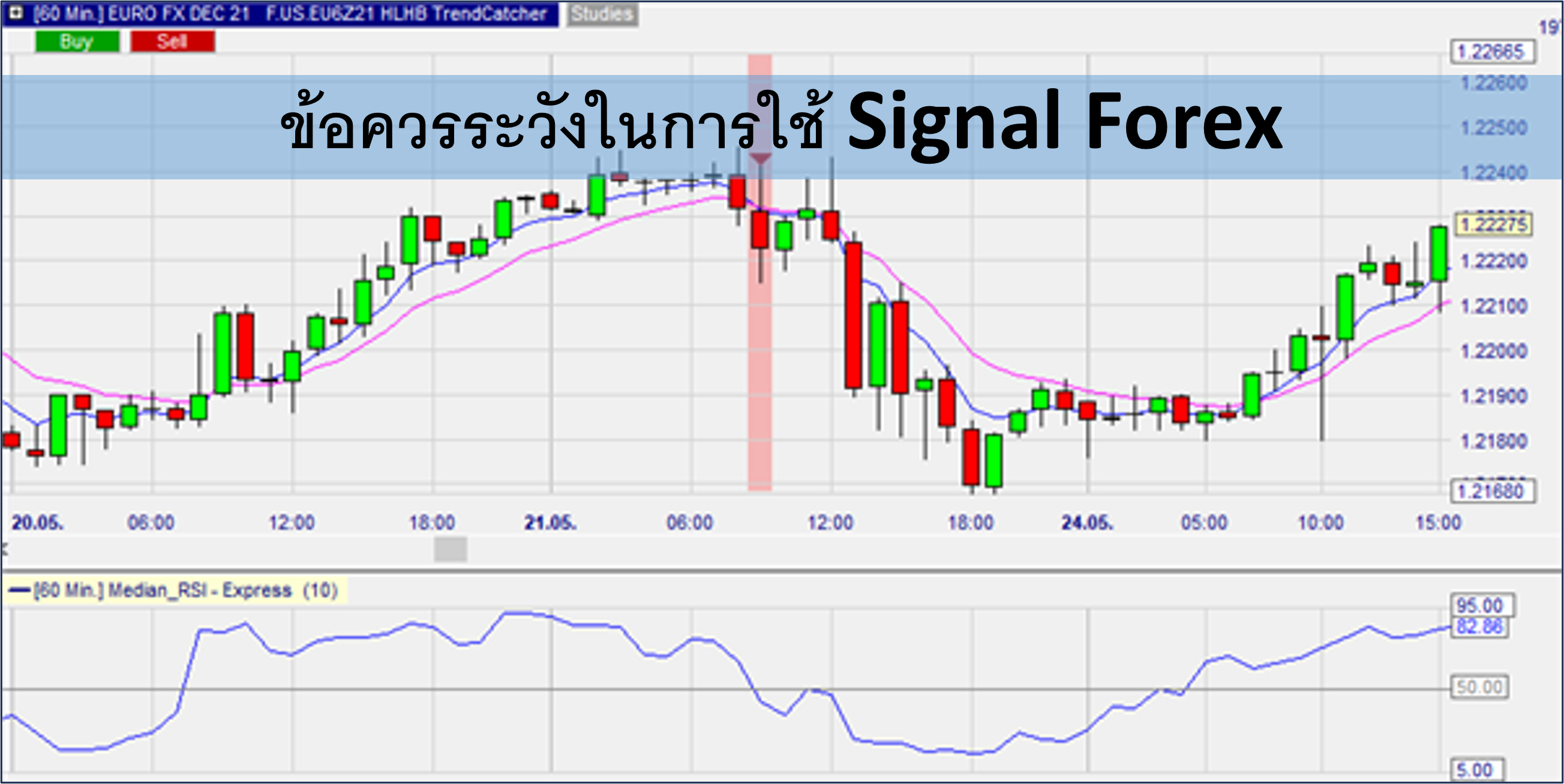Click the 20.05. date axis label
Viewport: 1564px width, 784px height.
(38, 522)
